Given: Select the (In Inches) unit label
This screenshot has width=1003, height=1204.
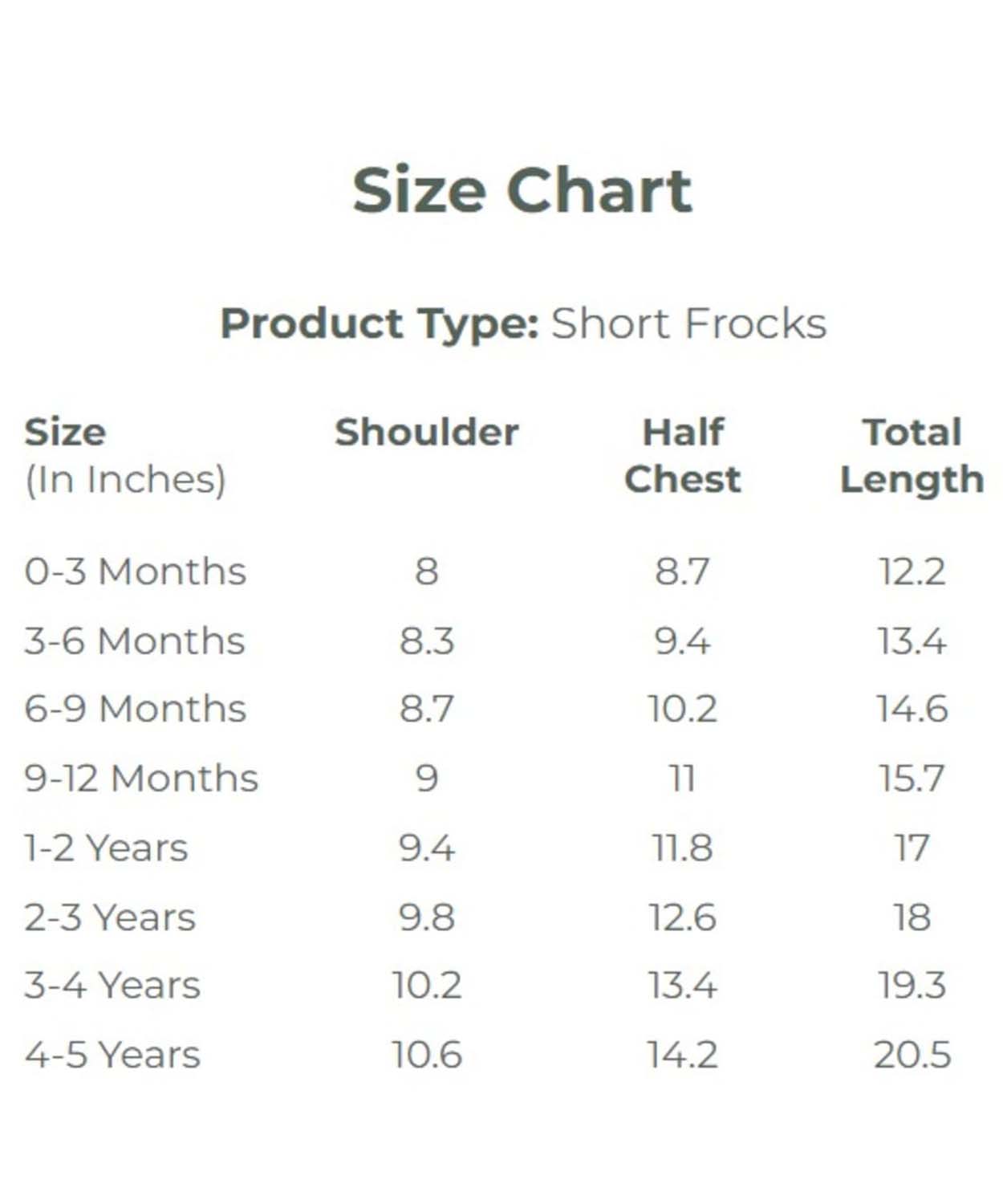Looking at the screenshot, I should [125, 480].
